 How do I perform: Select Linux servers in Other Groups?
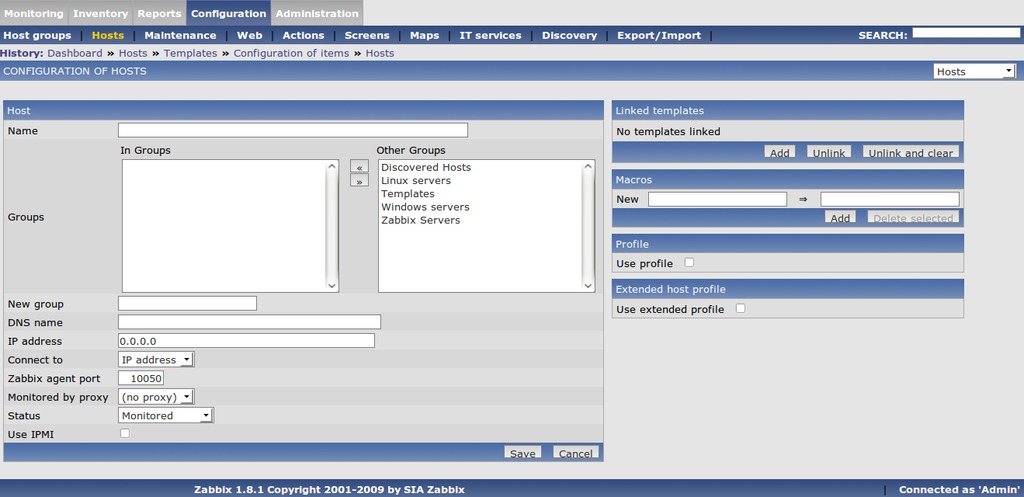click(x=416, y=180)
